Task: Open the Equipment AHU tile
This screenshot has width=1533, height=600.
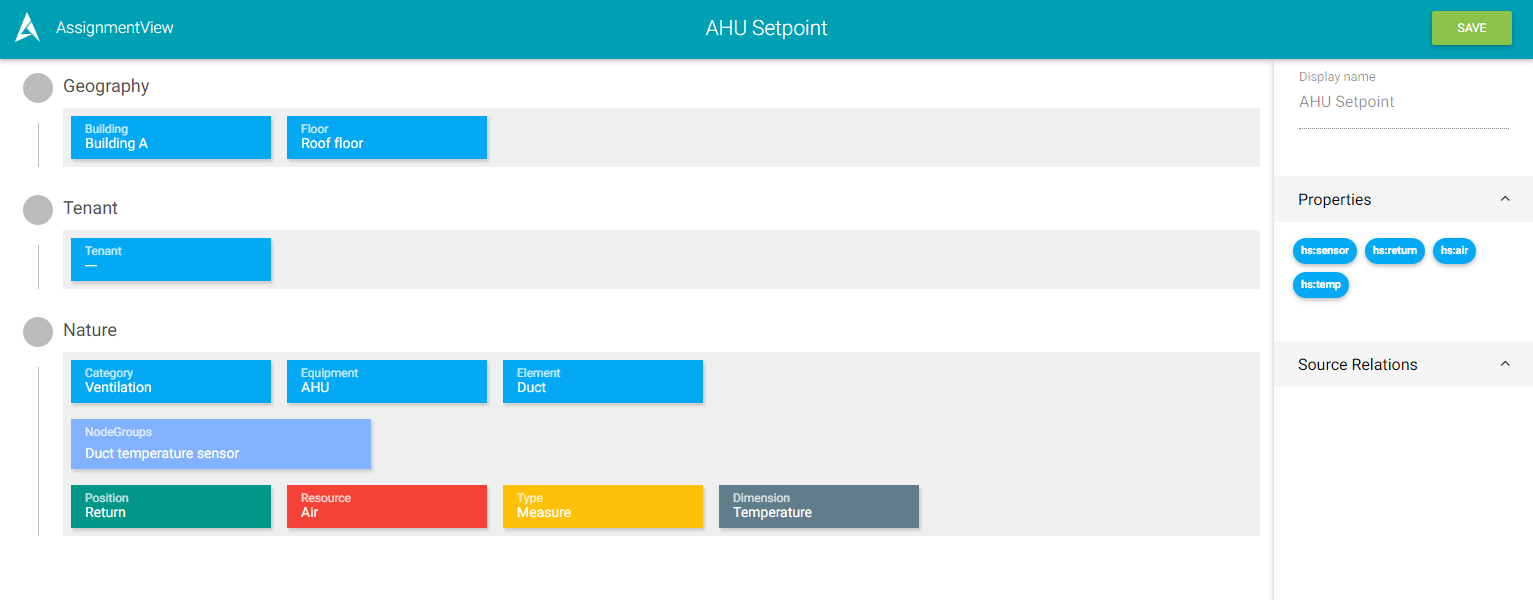Action: [387, 381]
